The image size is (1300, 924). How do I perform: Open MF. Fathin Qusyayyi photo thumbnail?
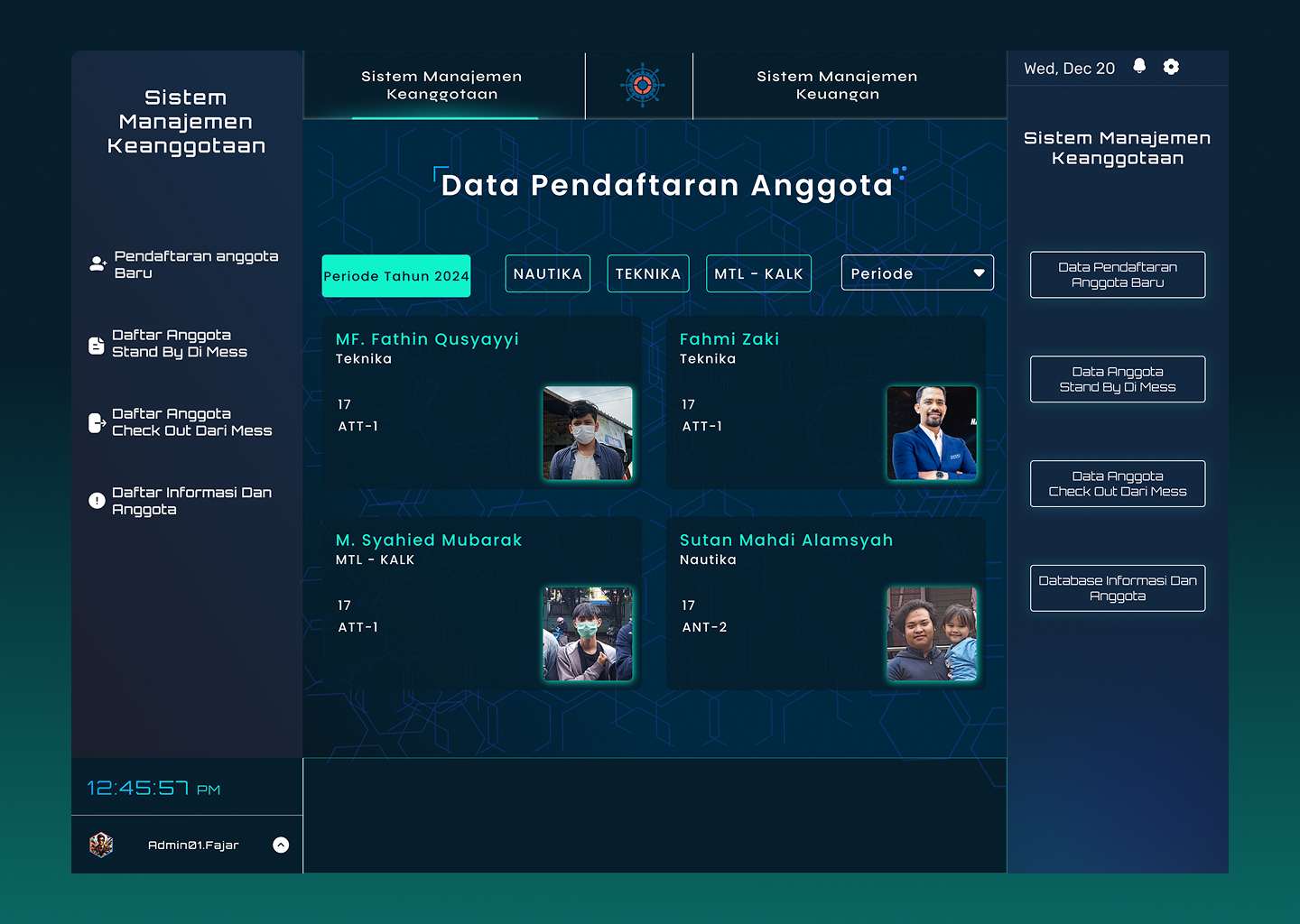coord(588,433)
